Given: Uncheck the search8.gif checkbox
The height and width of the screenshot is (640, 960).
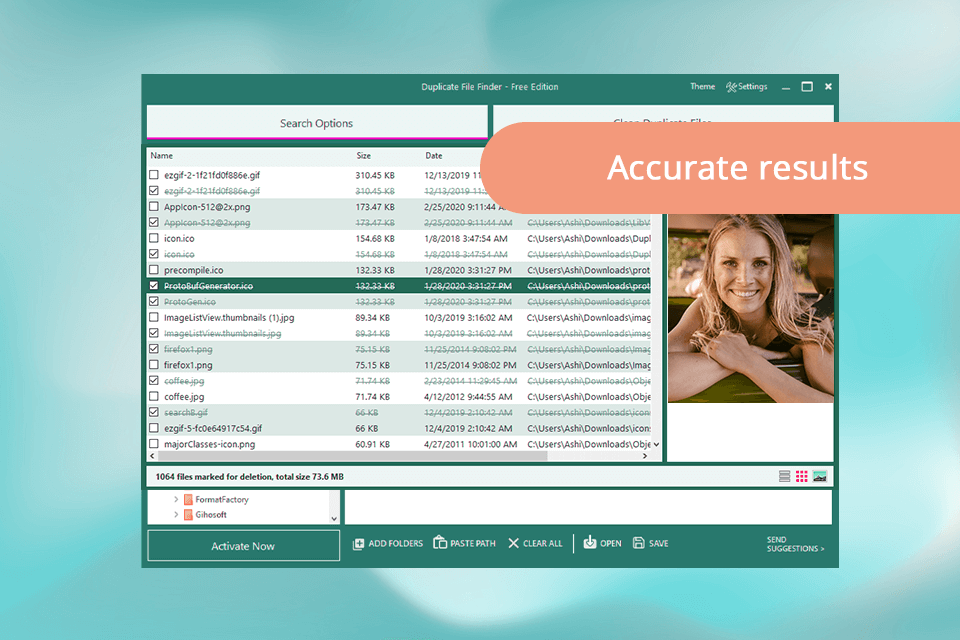Looking at the screenshot, I should (x=154, y=413).
